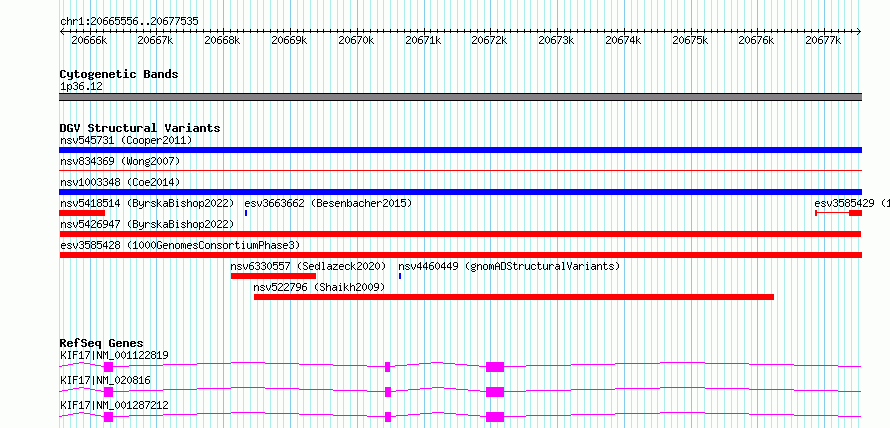Open the nsv522796 (Shaikh2009) label
This screenshot has width=890, height=428.
[x=319, y=287]
